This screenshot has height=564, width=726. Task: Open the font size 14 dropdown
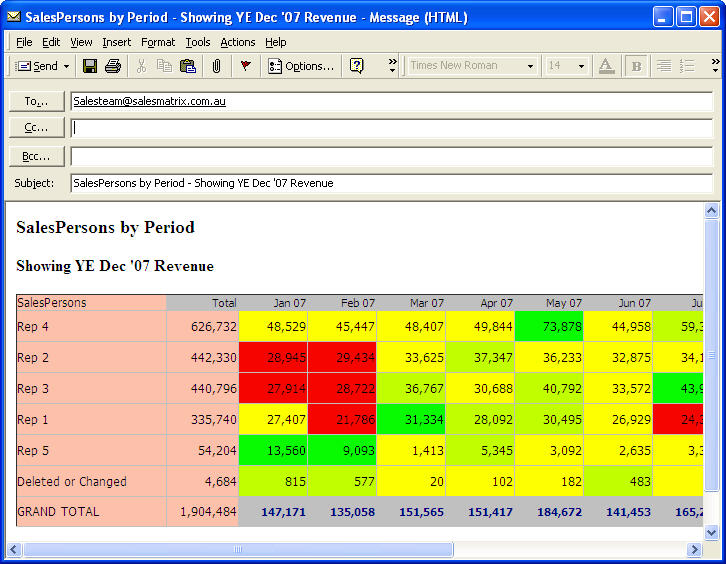point(582,66)
